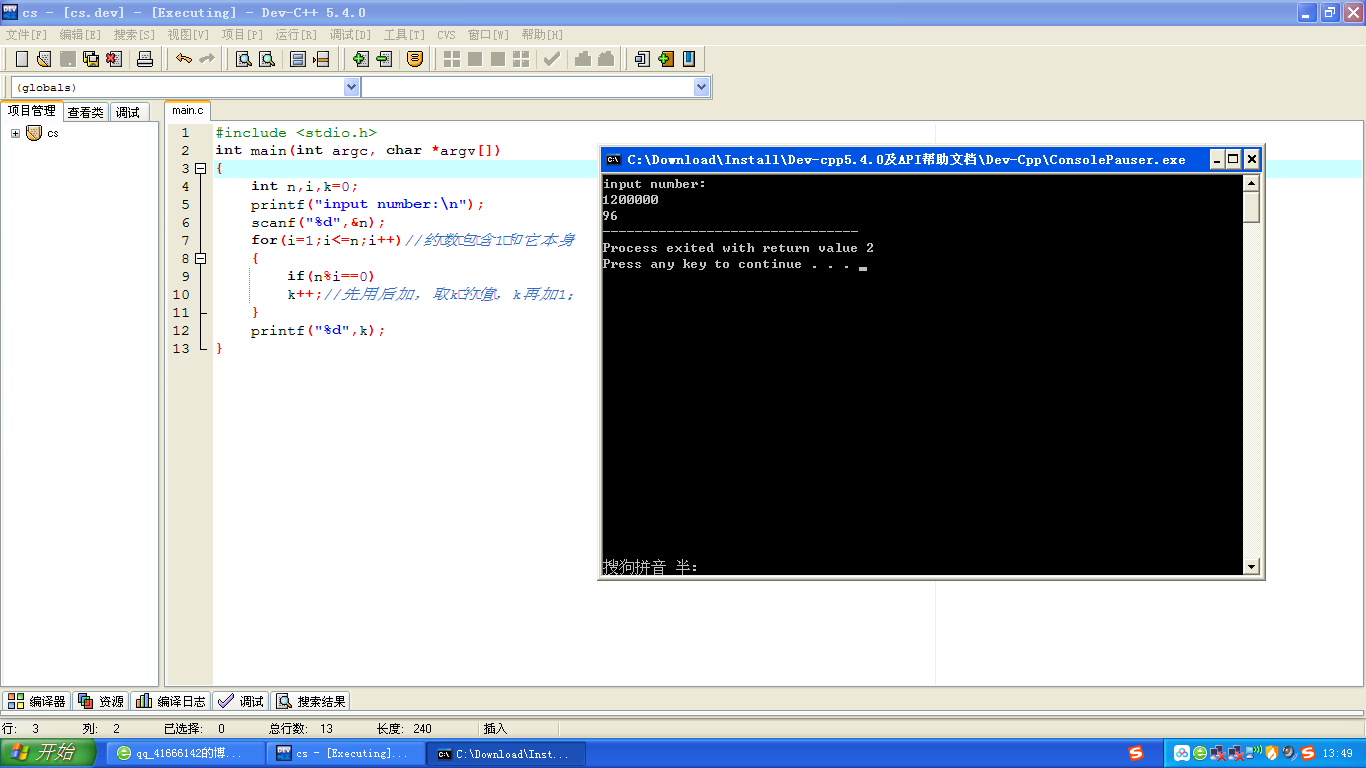Click the 总行数: 13 status bar entry

302,729
